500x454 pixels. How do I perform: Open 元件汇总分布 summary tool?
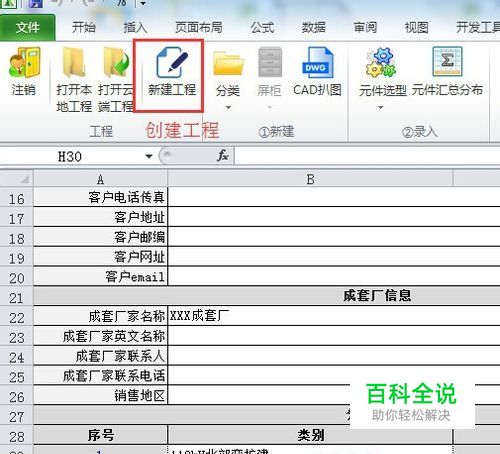tap(447, 72)
